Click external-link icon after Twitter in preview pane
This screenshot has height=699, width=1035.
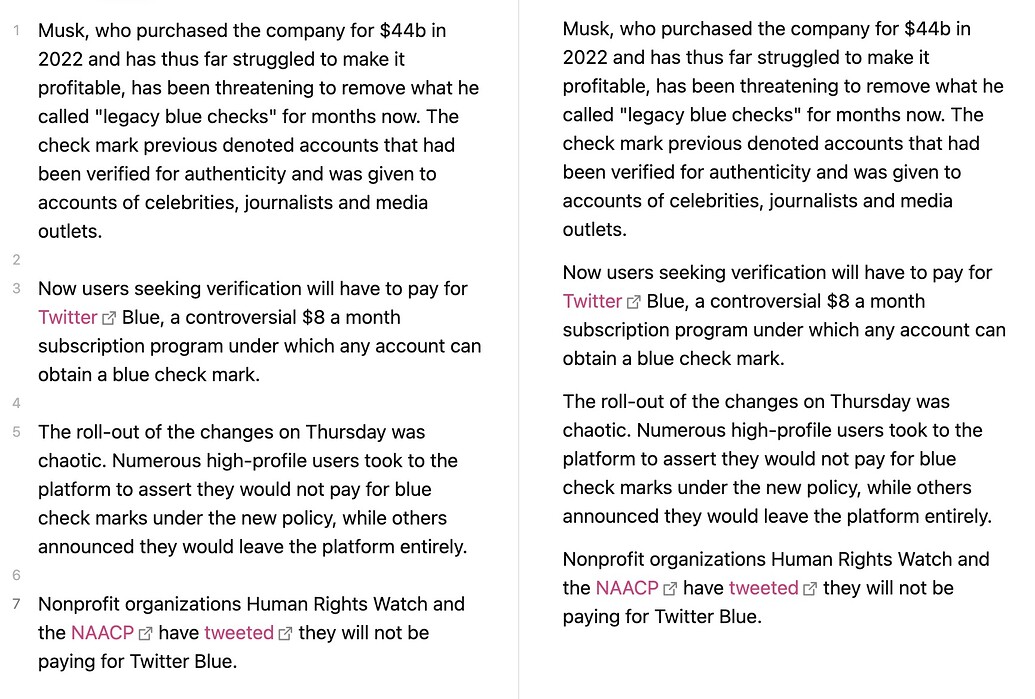coord(634,302)
